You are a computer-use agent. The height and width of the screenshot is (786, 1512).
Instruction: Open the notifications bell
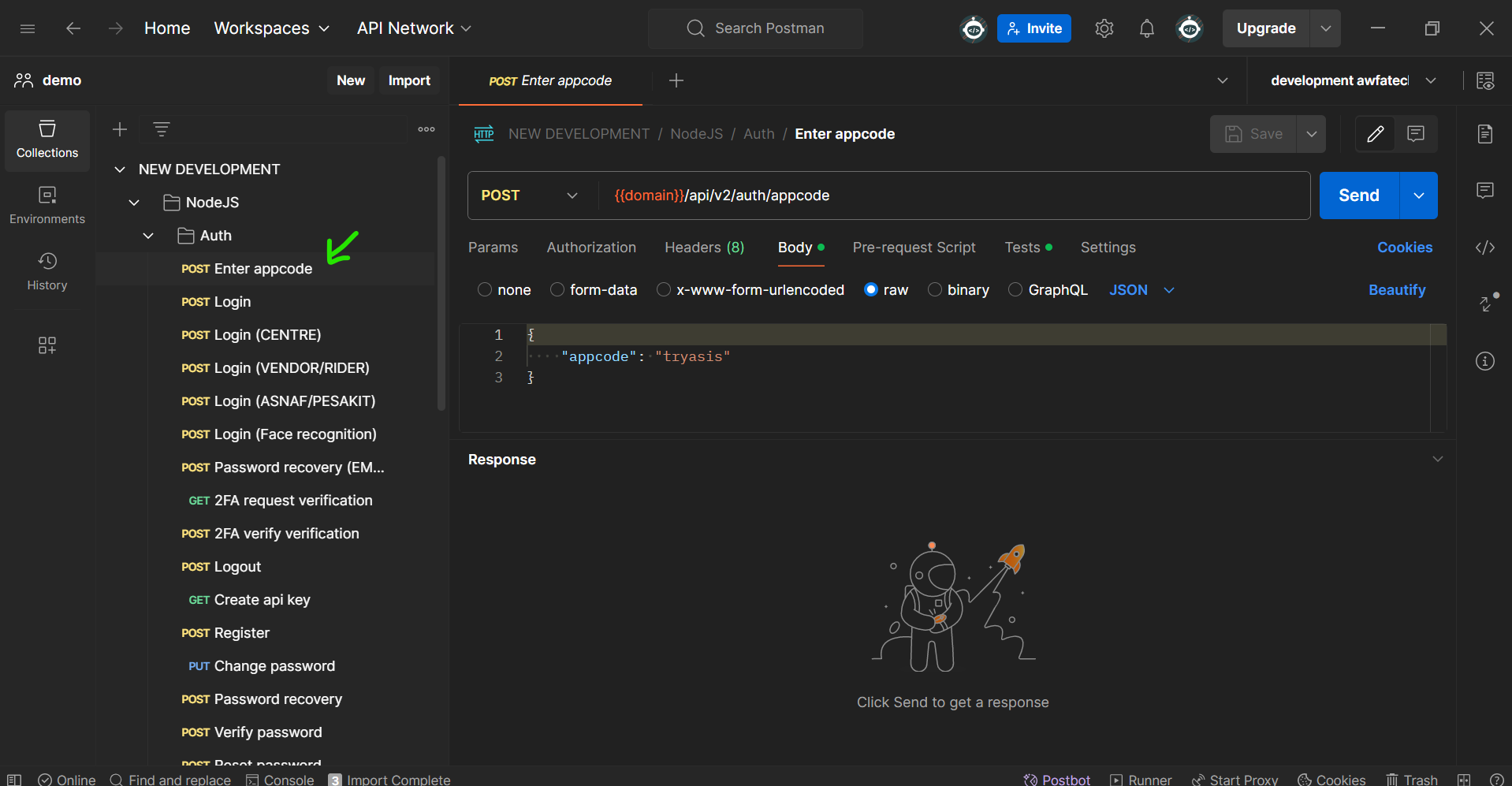(1146, 28)
